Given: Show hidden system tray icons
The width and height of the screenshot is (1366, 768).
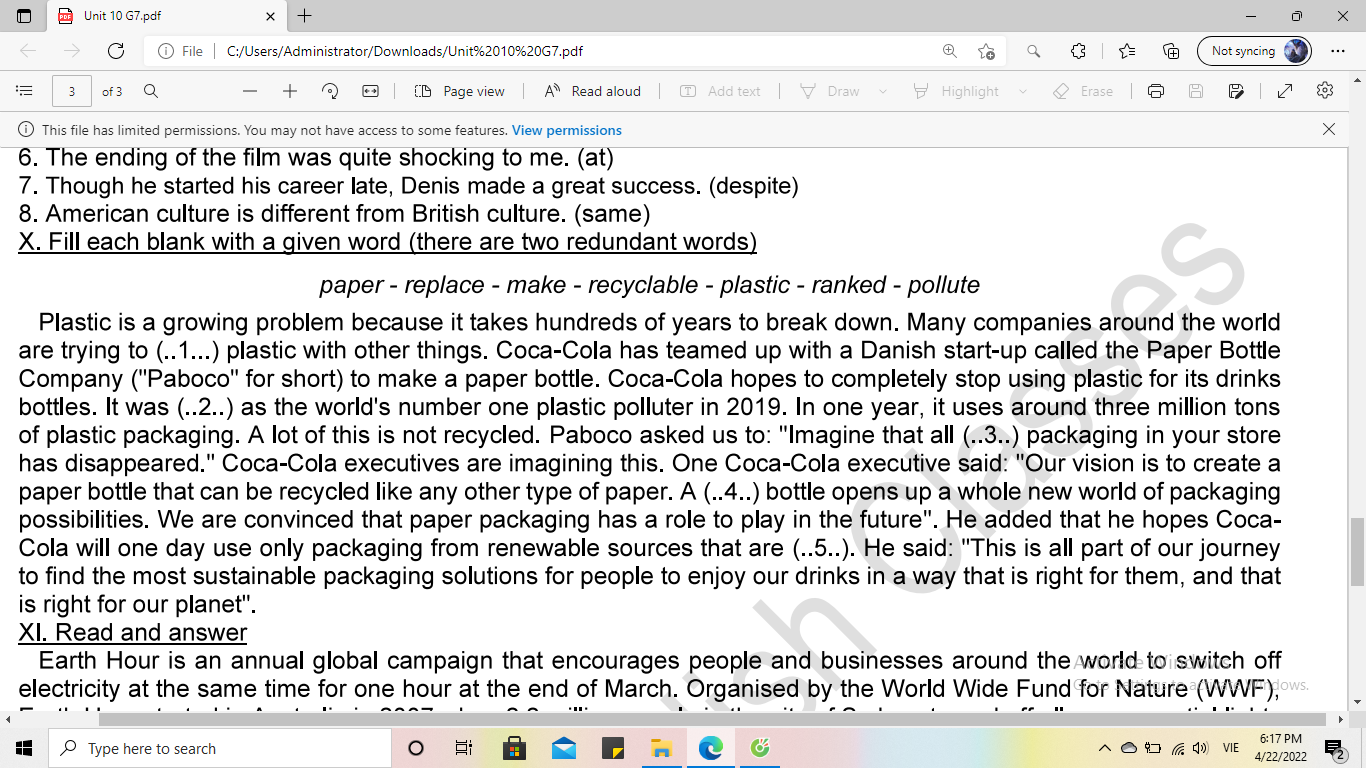Looking at the screenshot, I should 1104,748.
